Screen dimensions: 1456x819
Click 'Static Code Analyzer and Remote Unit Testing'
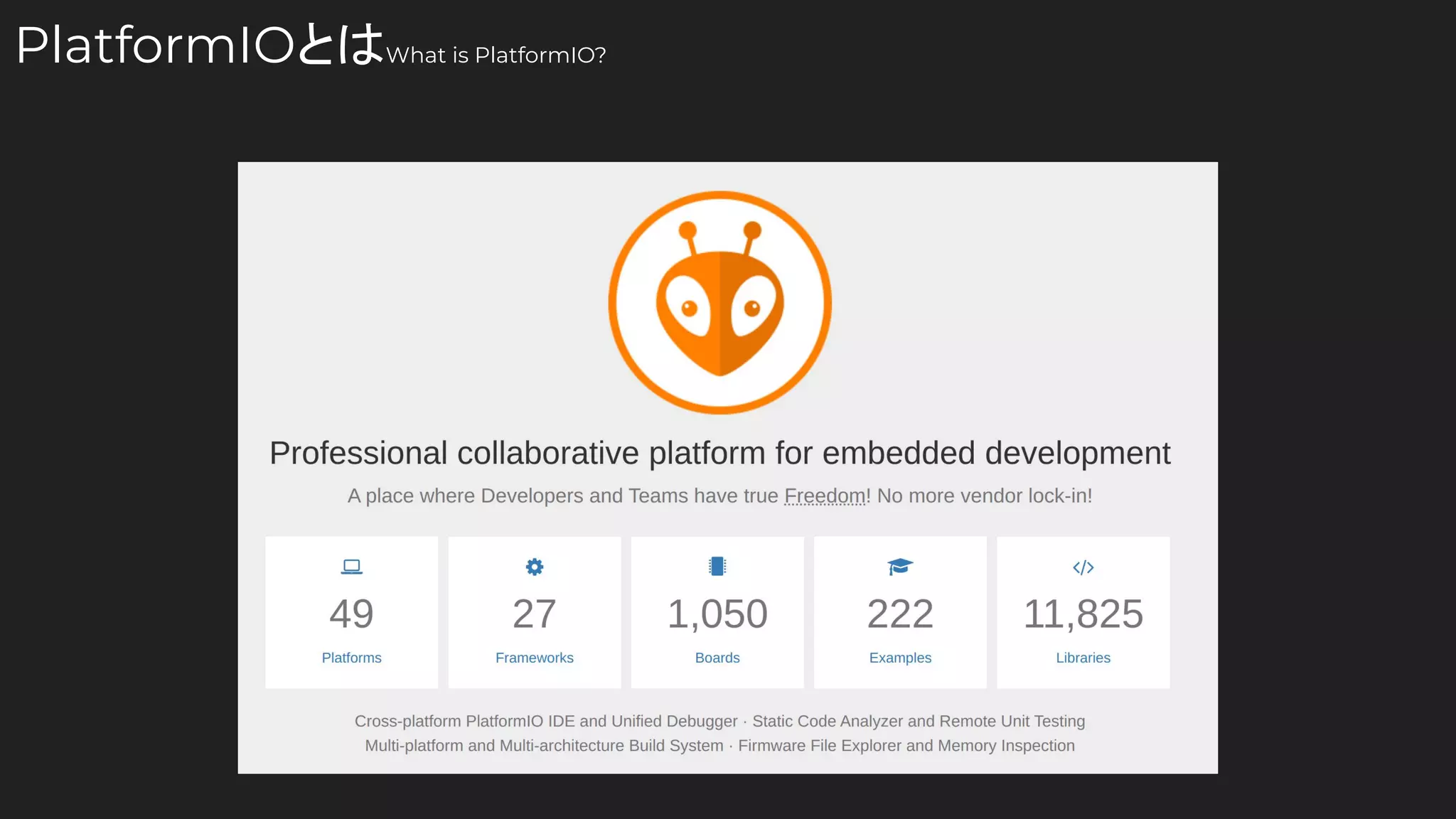[x=919, y=721]
